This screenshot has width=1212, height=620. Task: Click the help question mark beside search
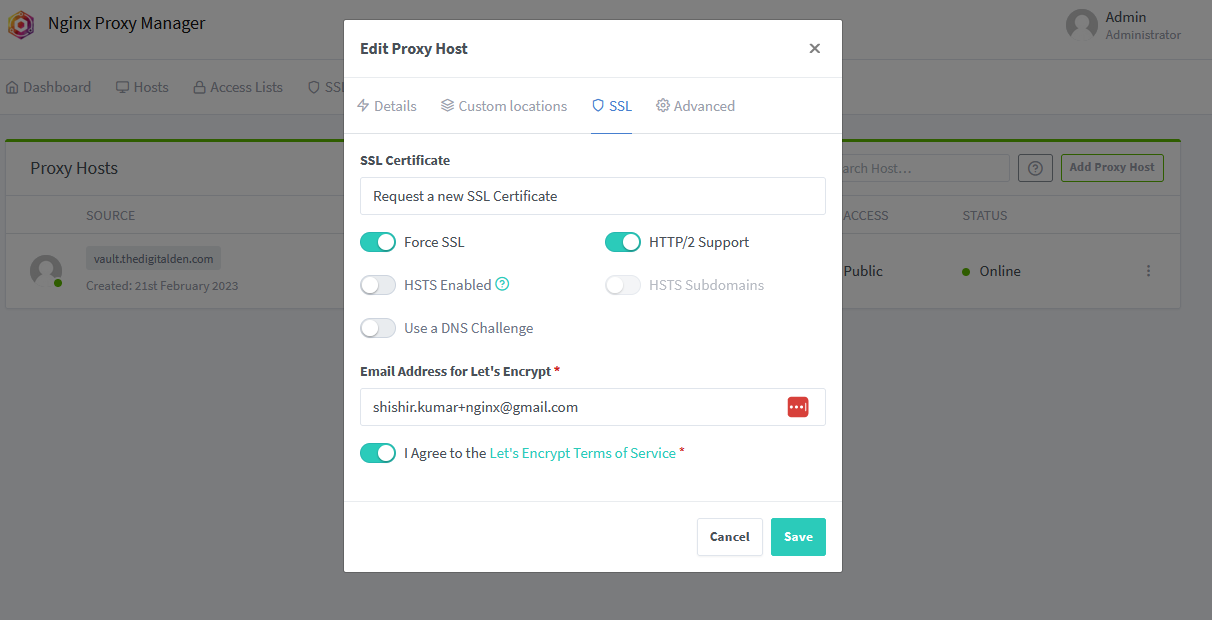pyautogui.click(x=1035, y=167)
